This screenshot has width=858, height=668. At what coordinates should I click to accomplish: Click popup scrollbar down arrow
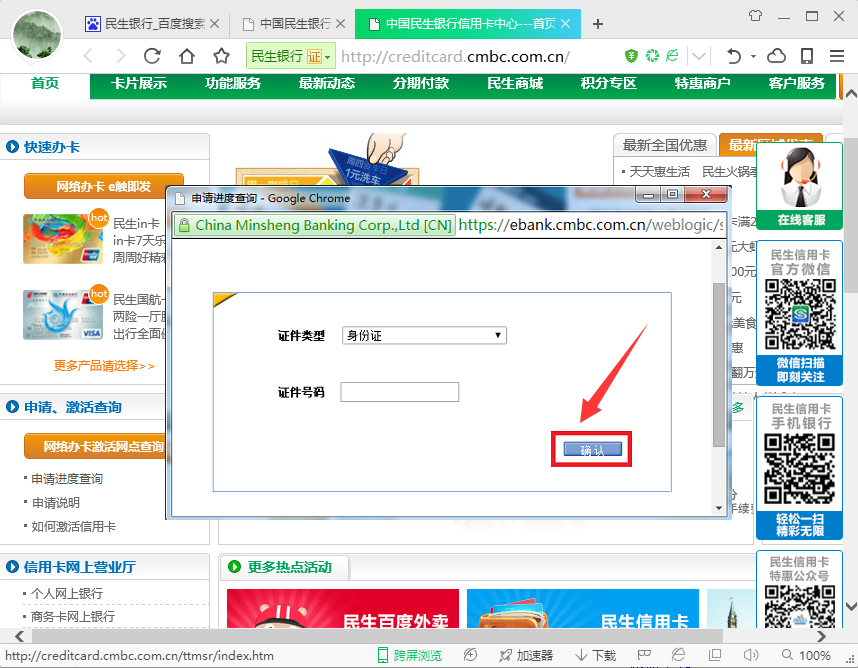[718, 508]
